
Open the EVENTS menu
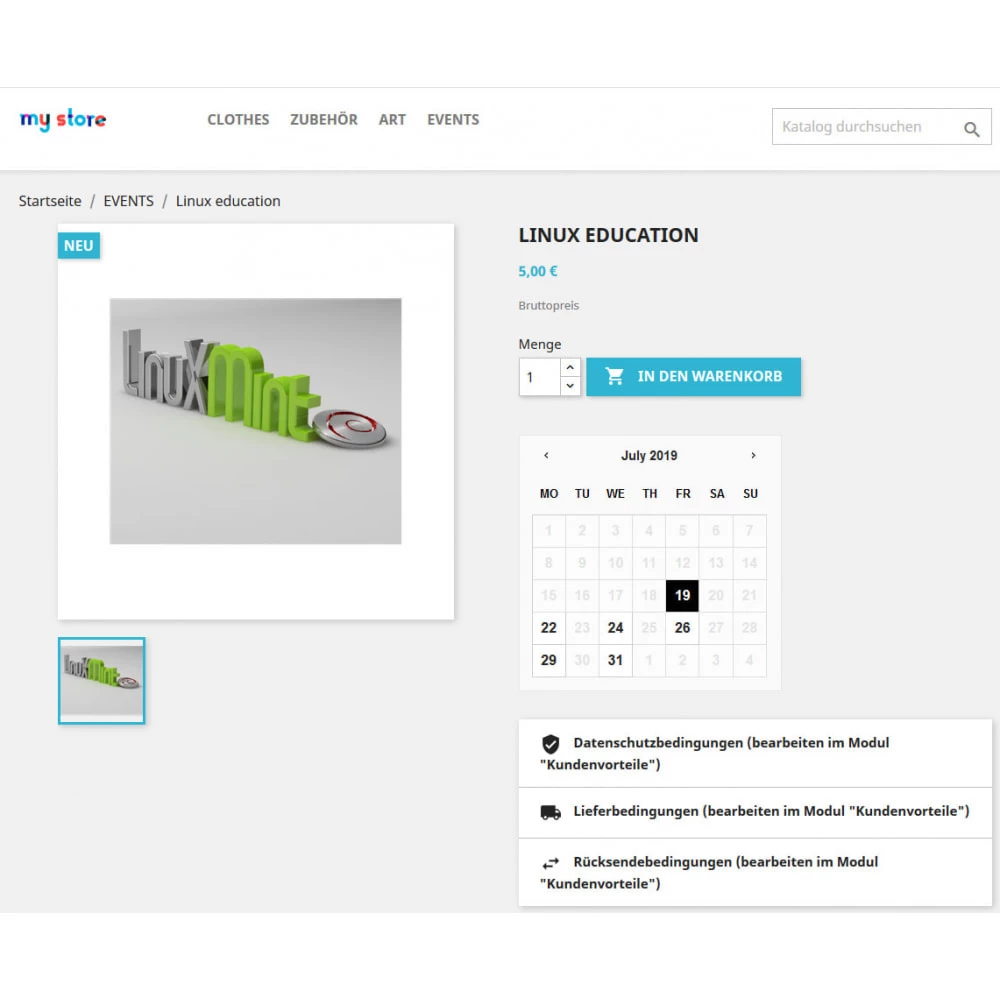coord(453,120)
